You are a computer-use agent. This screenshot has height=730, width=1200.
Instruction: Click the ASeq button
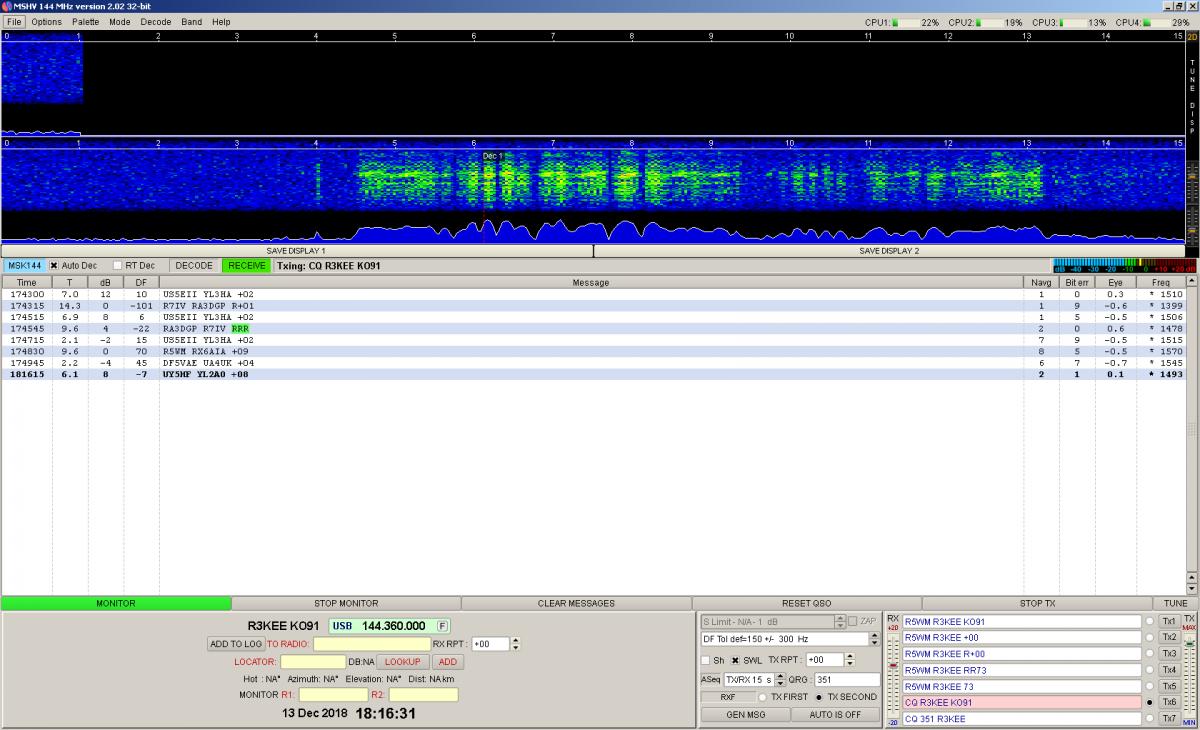[710, 679]
